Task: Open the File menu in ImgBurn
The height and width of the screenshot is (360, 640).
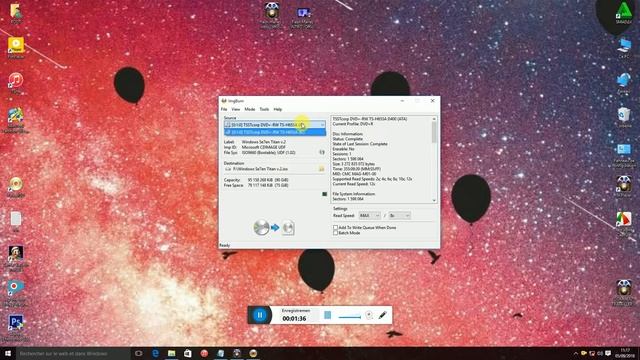Action: coord(224,109)
